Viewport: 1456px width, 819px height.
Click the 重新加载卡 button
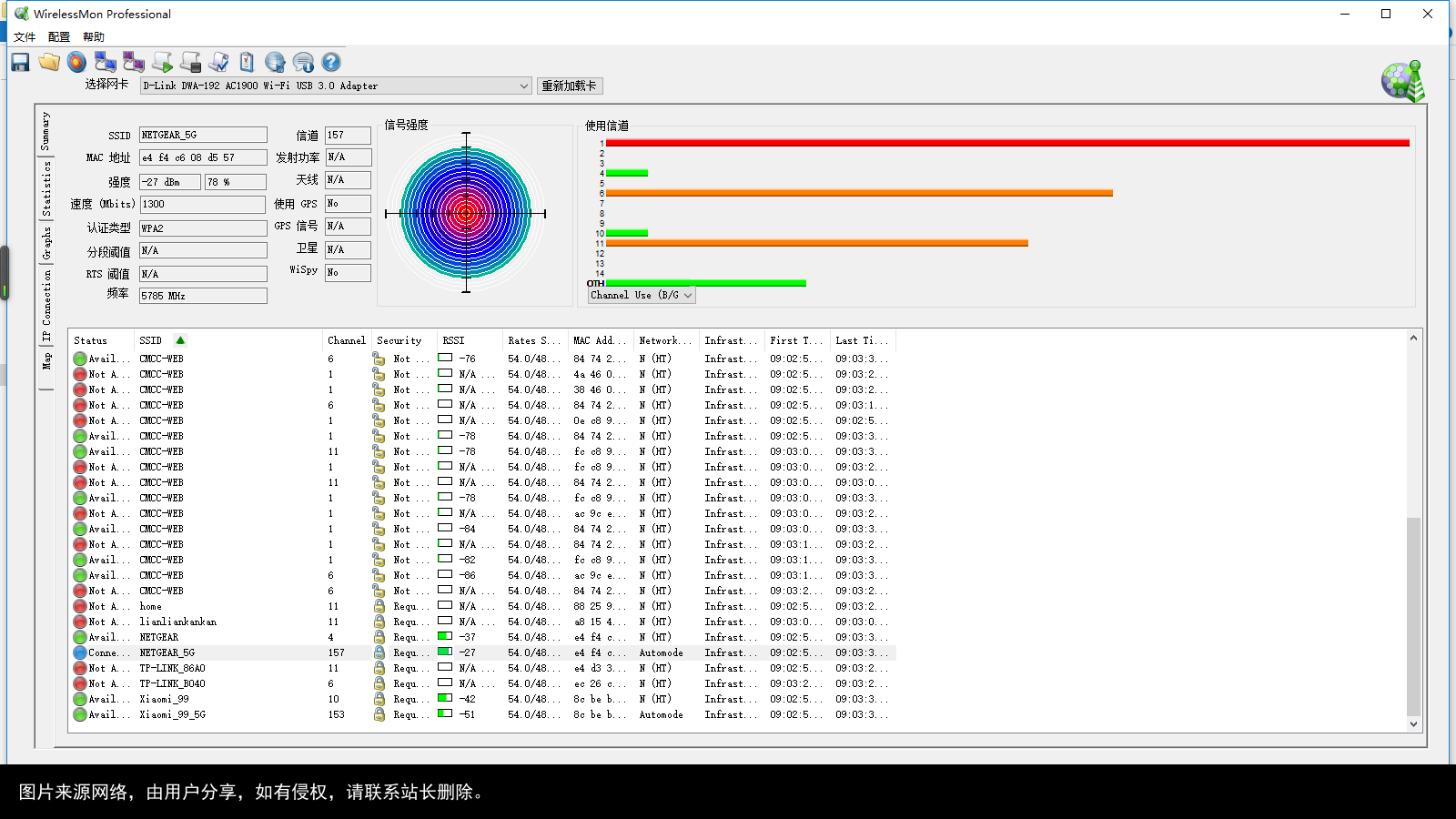tap(569, 86)
